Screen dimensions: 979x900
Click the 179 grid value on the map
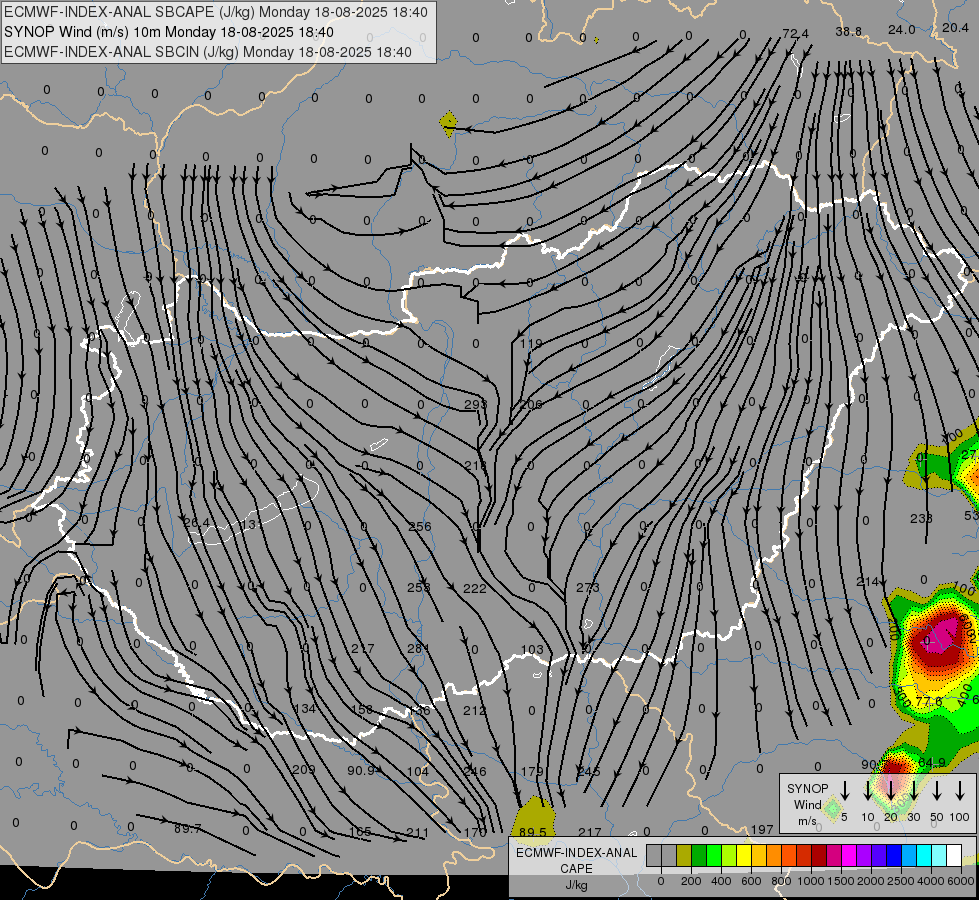[x=532, y=771]
